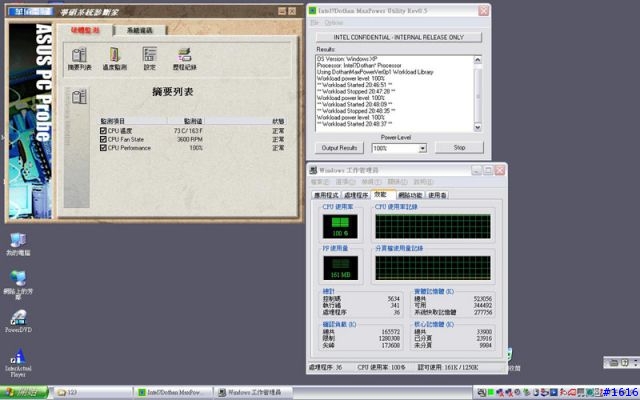Switch to the Intel Dothan MaxPow taskbar button
The image size is (640, 400).
pos(173,393)
